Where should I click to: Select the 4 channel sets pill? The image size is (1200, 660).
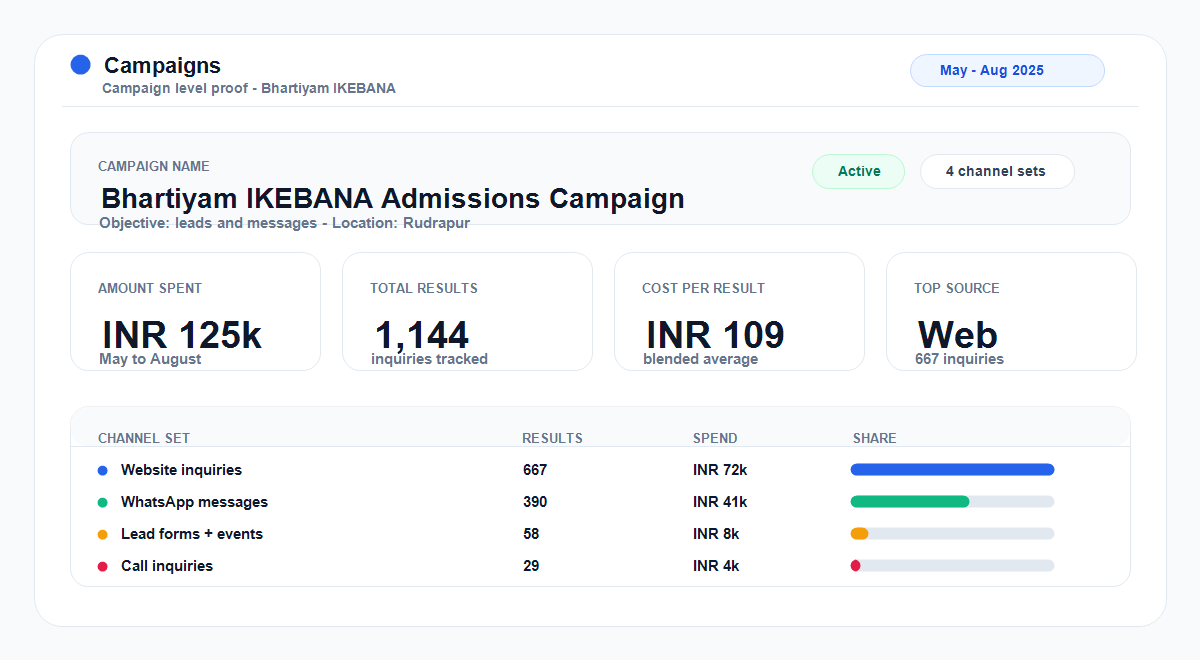pos(997,171)
